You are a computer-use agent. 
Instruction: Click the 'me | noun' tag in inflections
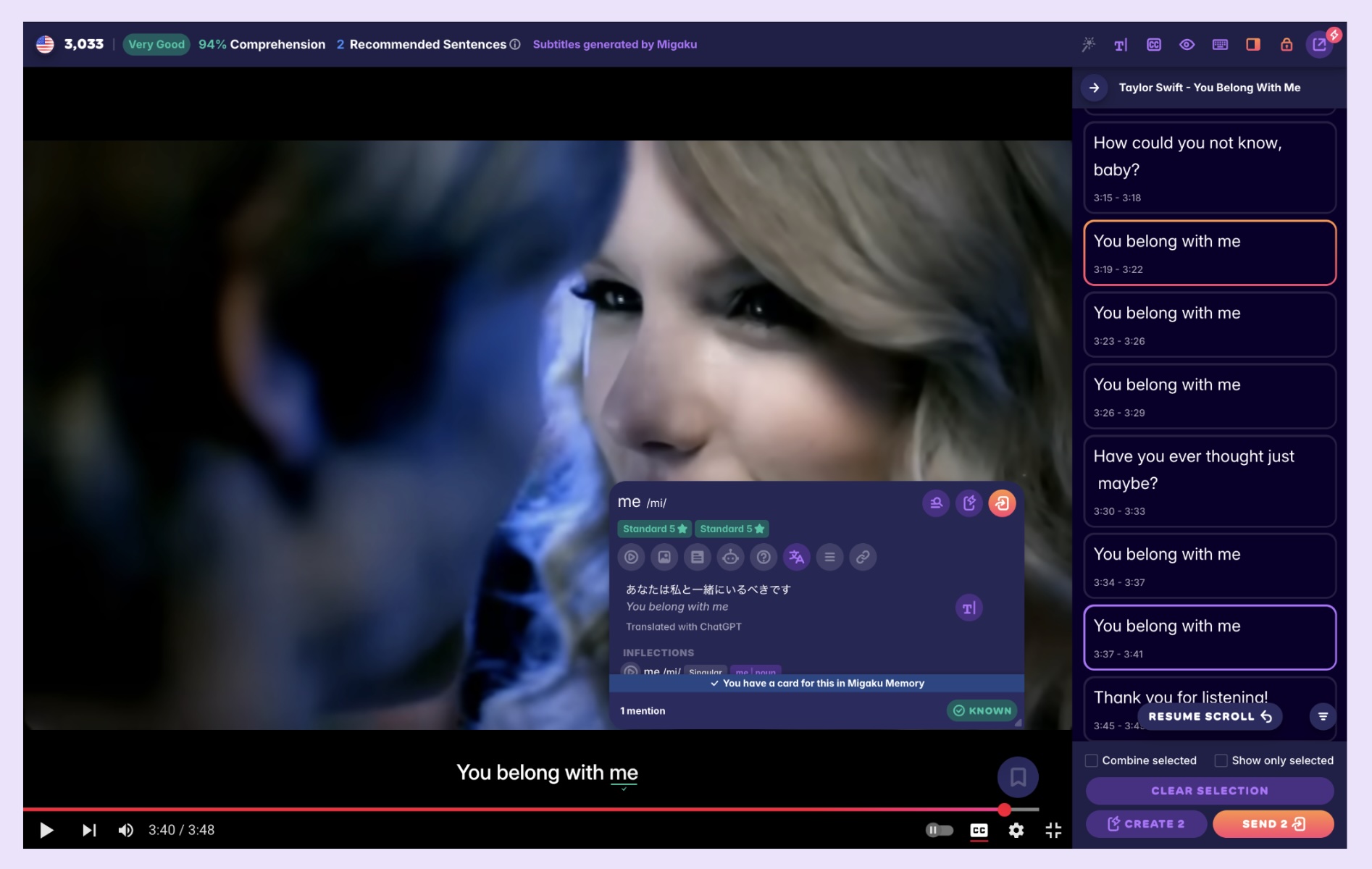click(756, 671)
